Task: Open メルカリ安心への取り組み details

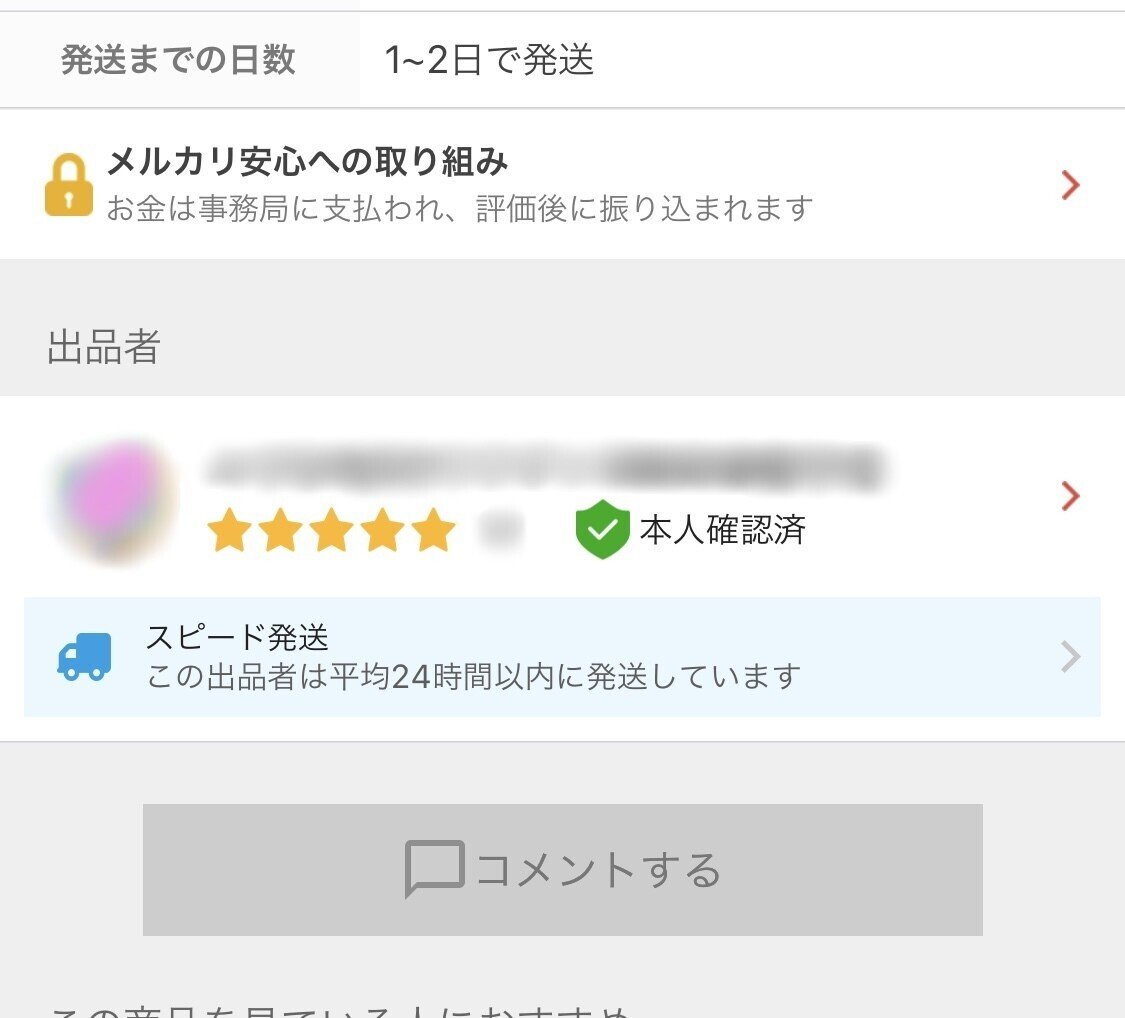Action: [308, 162]
